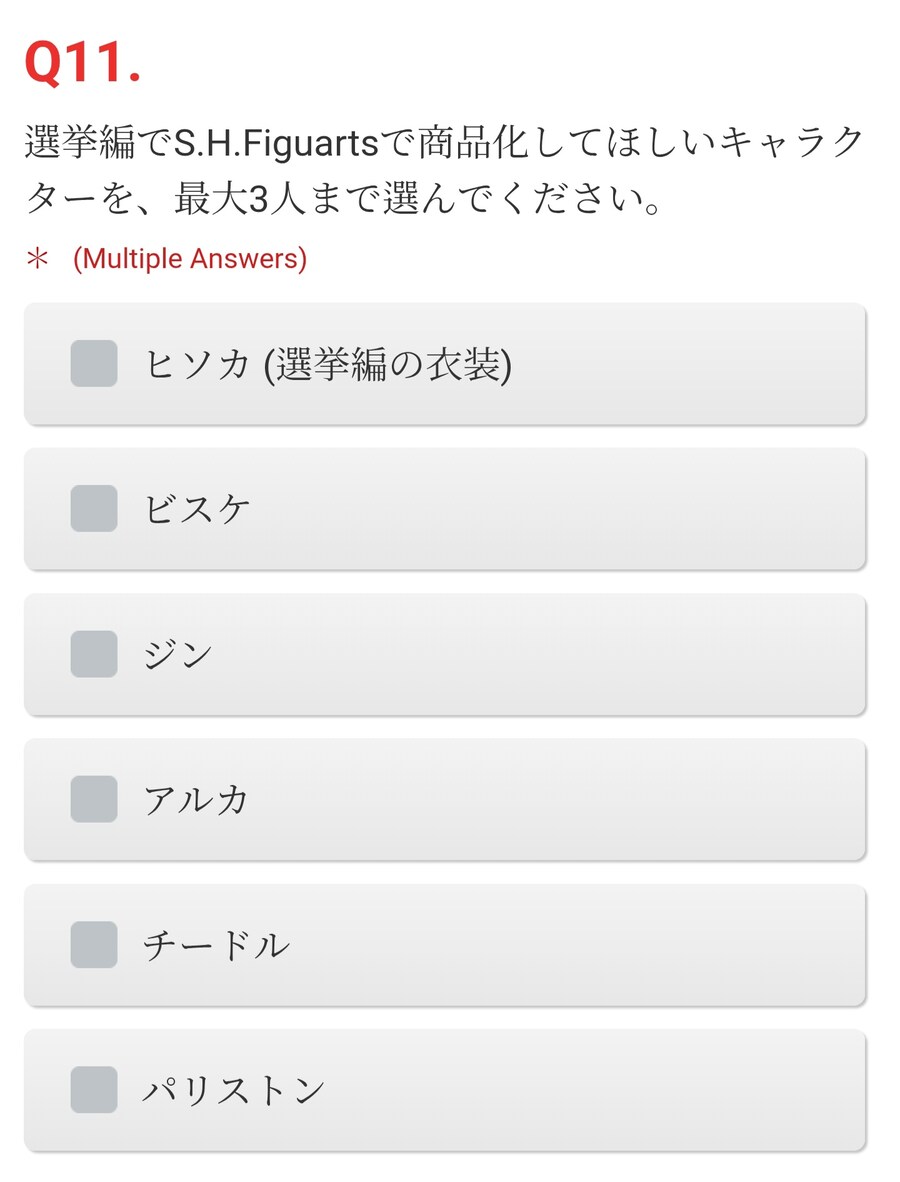The width and height of the screenshot is (900, 1182).
Task: Click the red Q11. heading
Action: [82, 64]
